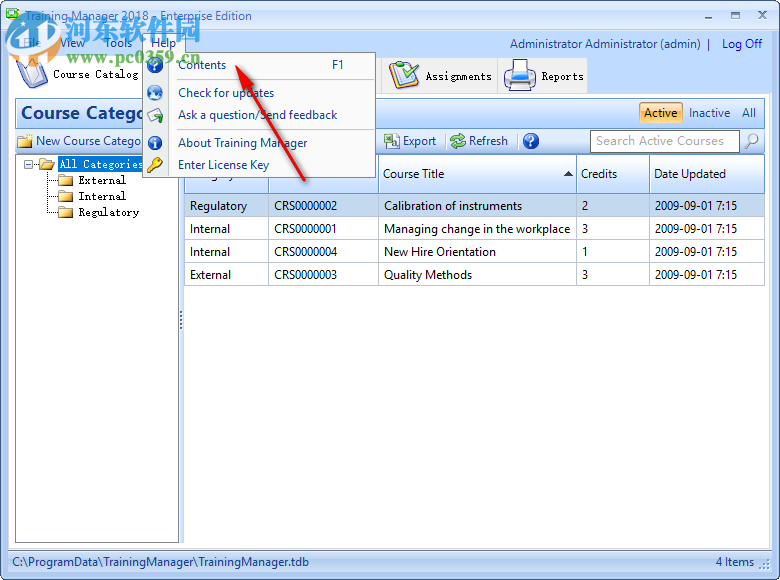Click the blue info About icon
The height and width of the screenshot is (580, 780).
[x=155, y=143]
